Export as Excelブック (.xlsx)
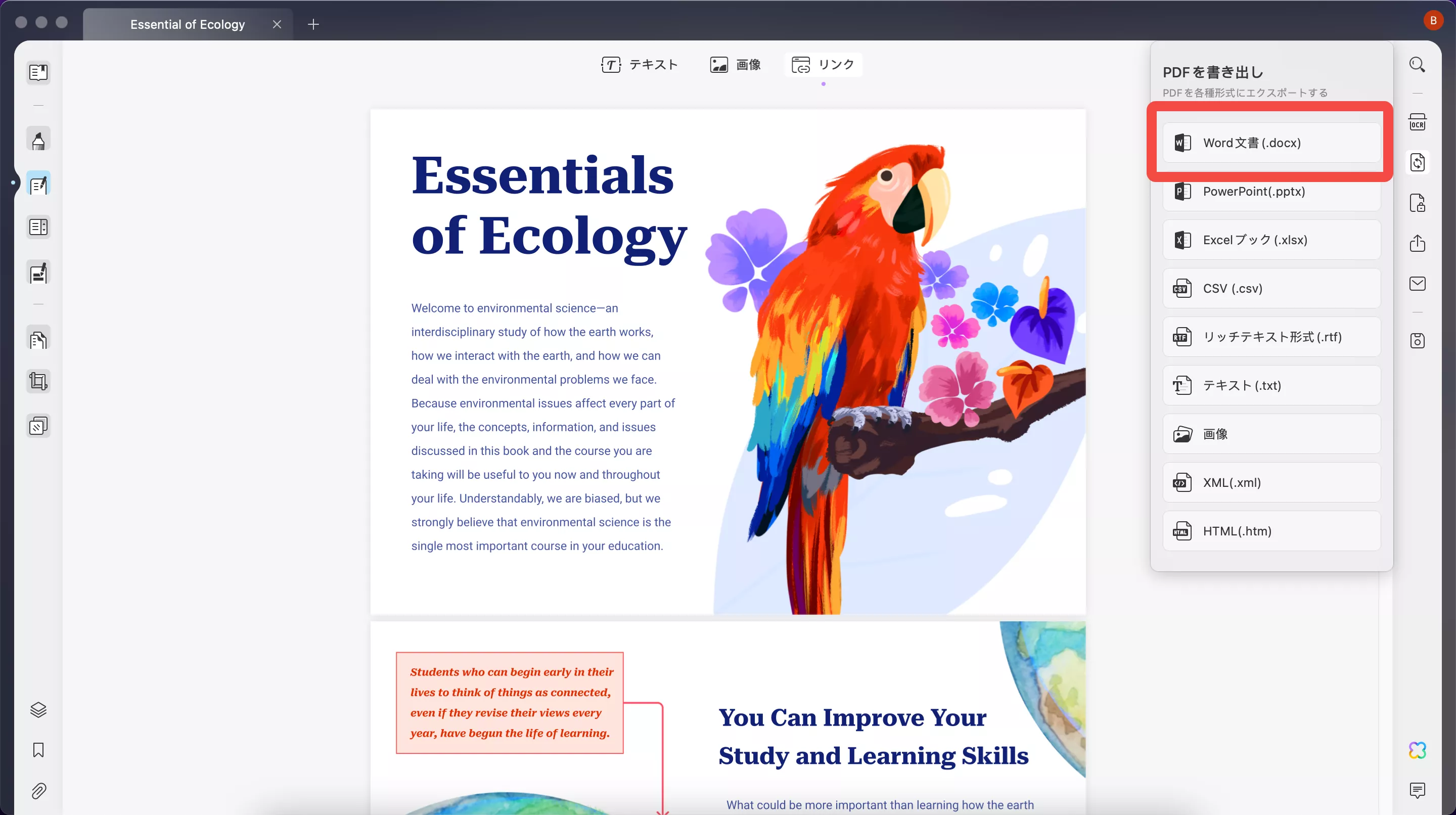Viewport: 1456px width, 815px height. click(x=1271, y=240)
